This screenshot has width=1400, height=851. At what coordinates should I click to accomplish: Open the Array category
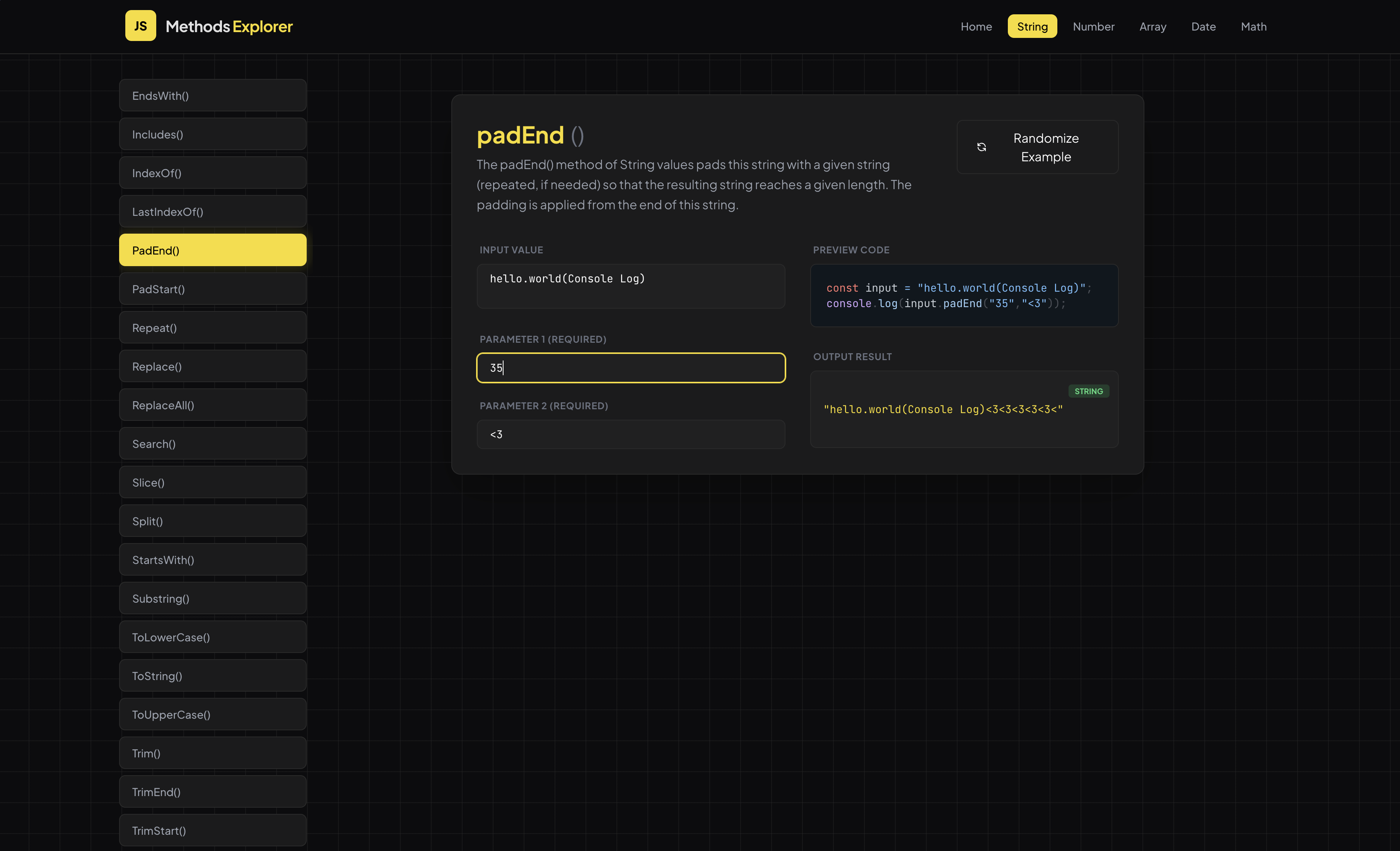[1153, 26]
